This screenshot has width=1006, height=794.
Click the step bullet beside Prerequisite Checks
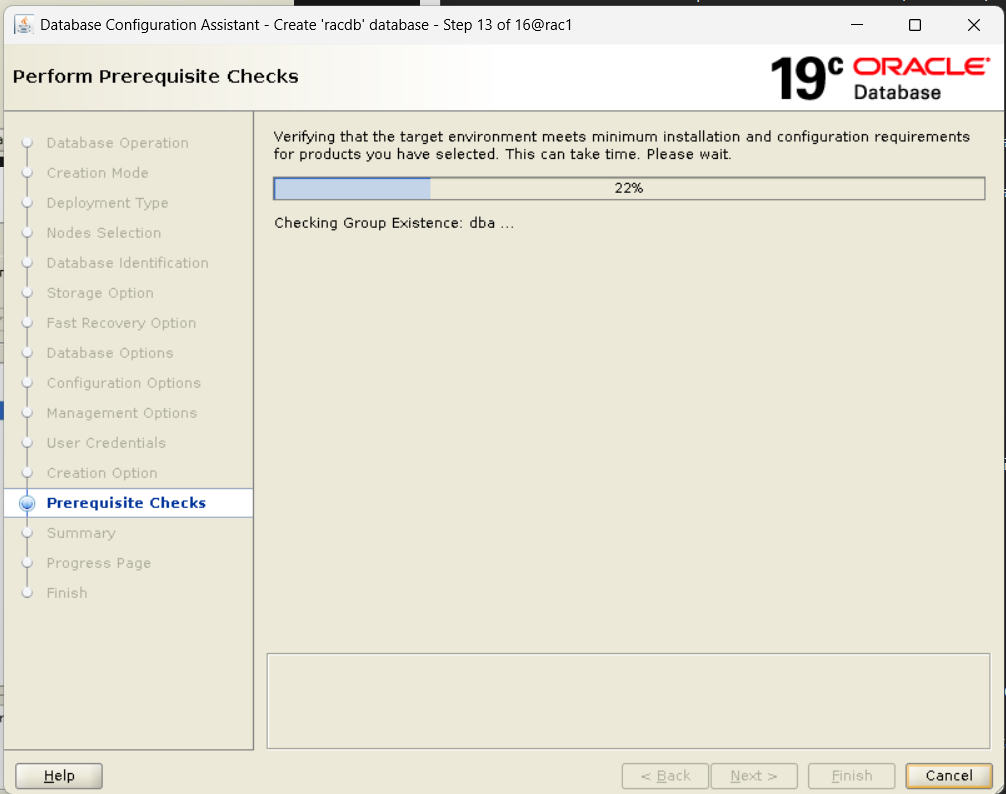pos(27,503)
